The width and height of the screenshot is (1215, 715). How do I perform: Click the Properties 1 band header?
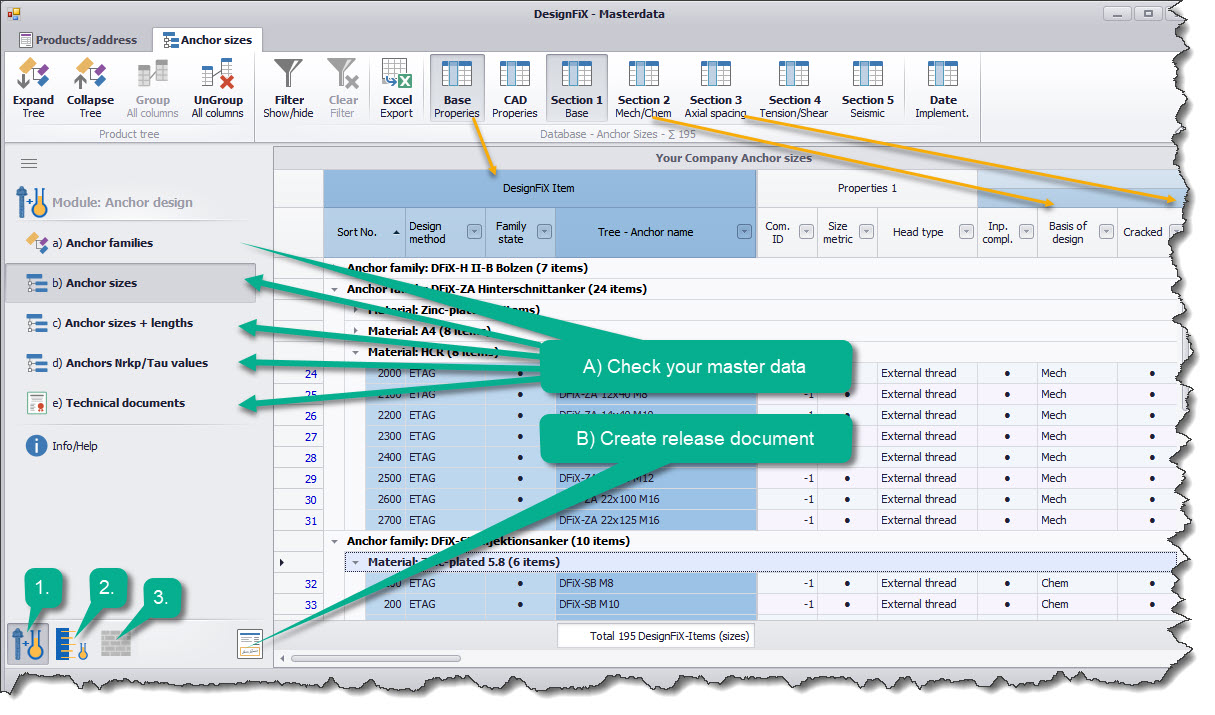(x=866, y=188)
